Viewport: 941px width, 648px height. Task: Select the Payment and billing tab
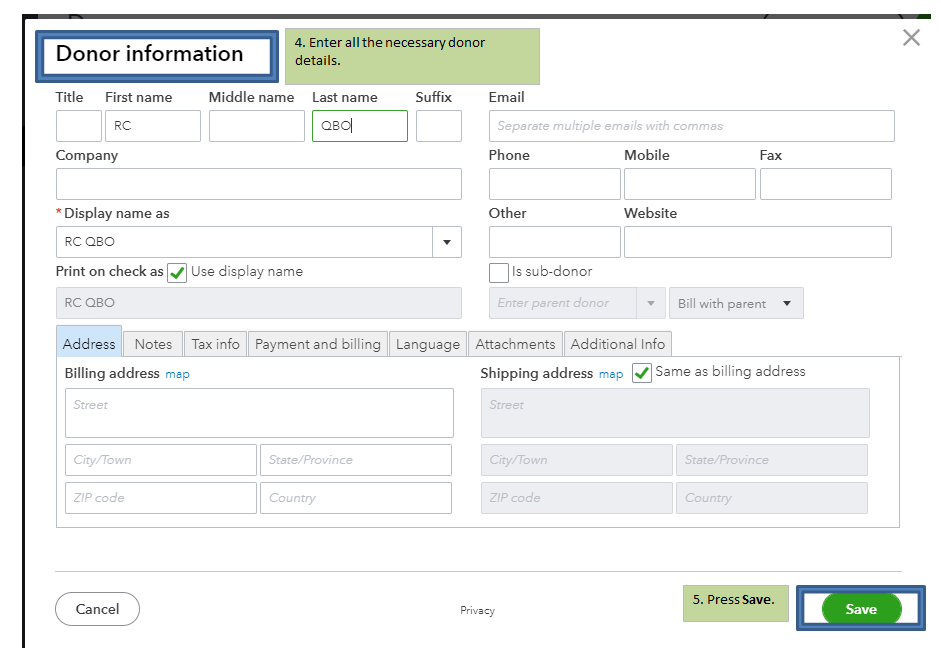coord(318,344)
